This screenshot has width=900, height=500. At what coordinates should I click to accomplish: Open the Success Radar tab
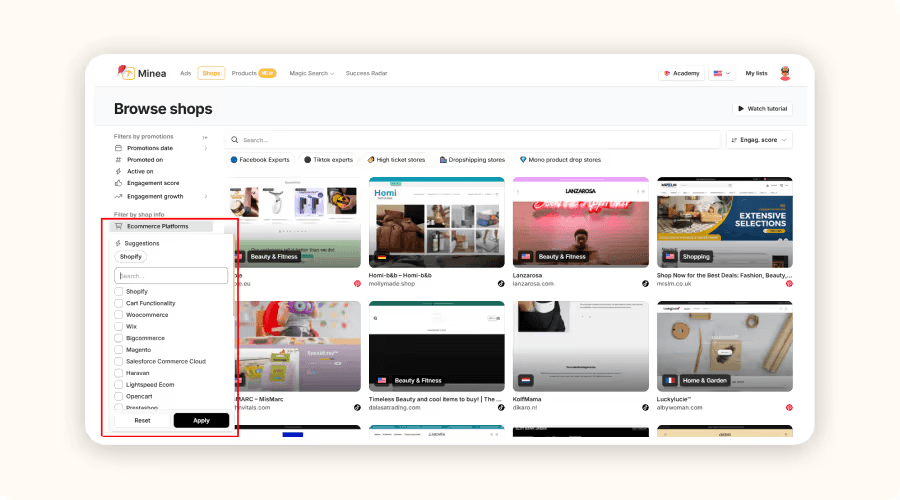click(366, 73)
